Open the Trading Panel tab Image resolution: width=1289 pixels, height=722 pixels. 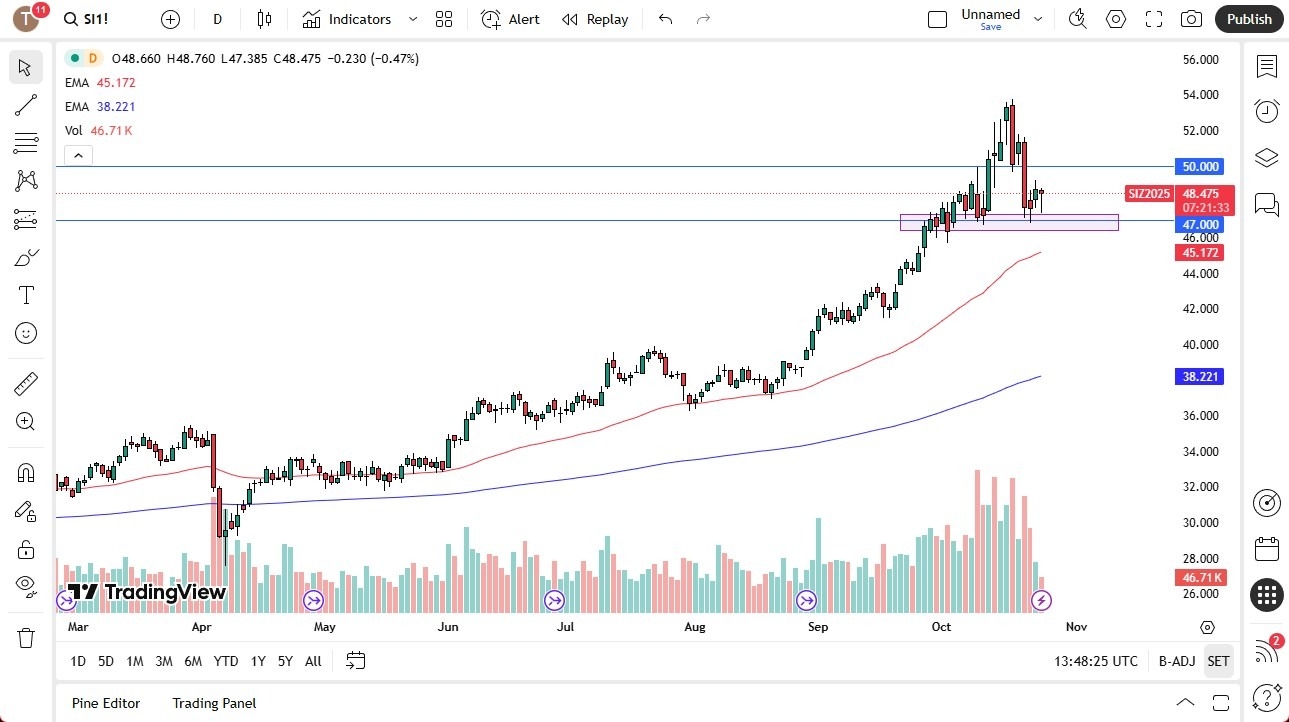(x=213, y=703)
